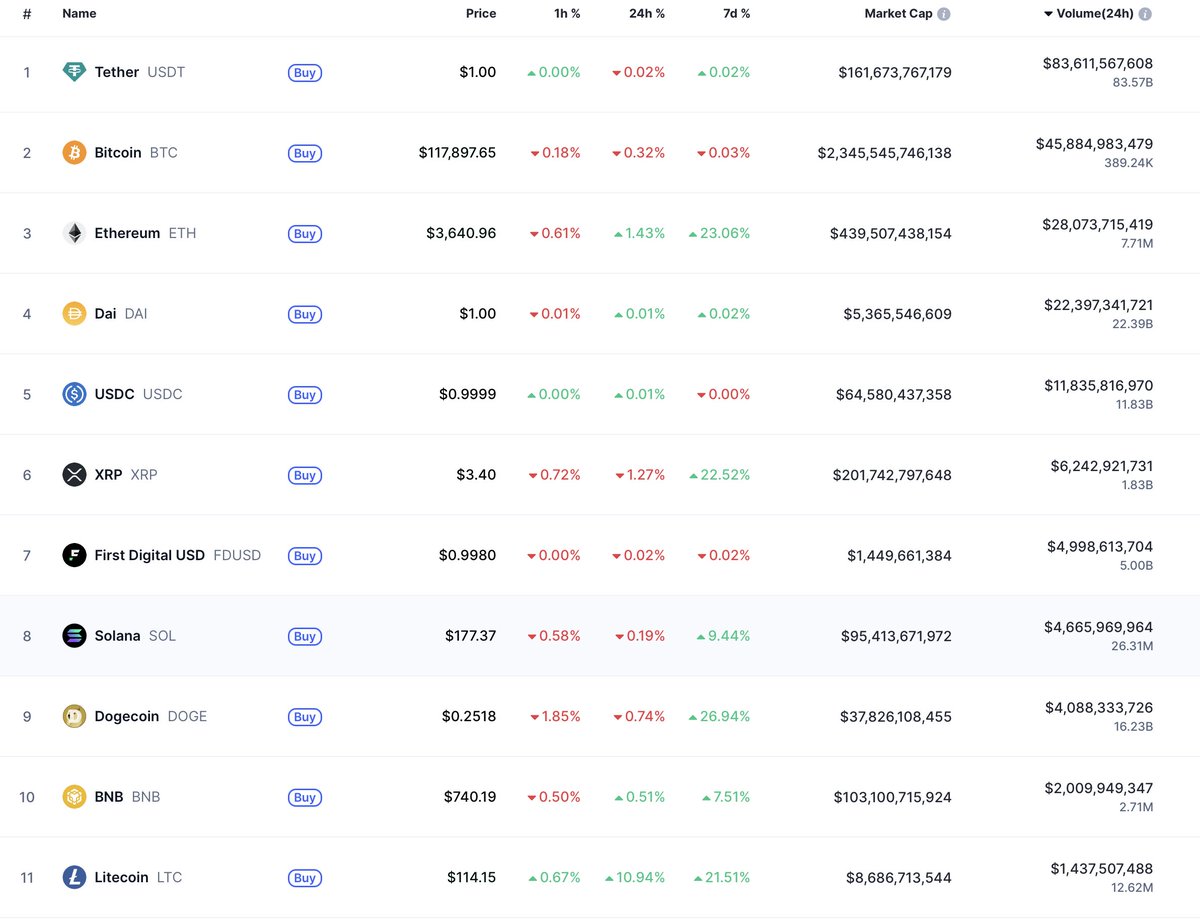Click BNB price $740.19
Image resolution: width=1200 pixels, height=922 pixels.
[x=470, y=797]
